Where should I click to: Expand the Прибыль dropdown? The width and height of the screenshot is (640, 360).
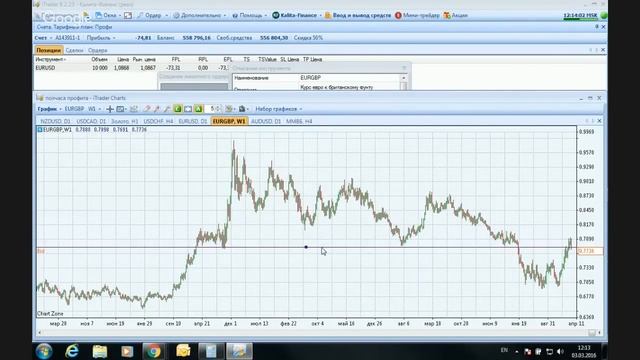101,38
